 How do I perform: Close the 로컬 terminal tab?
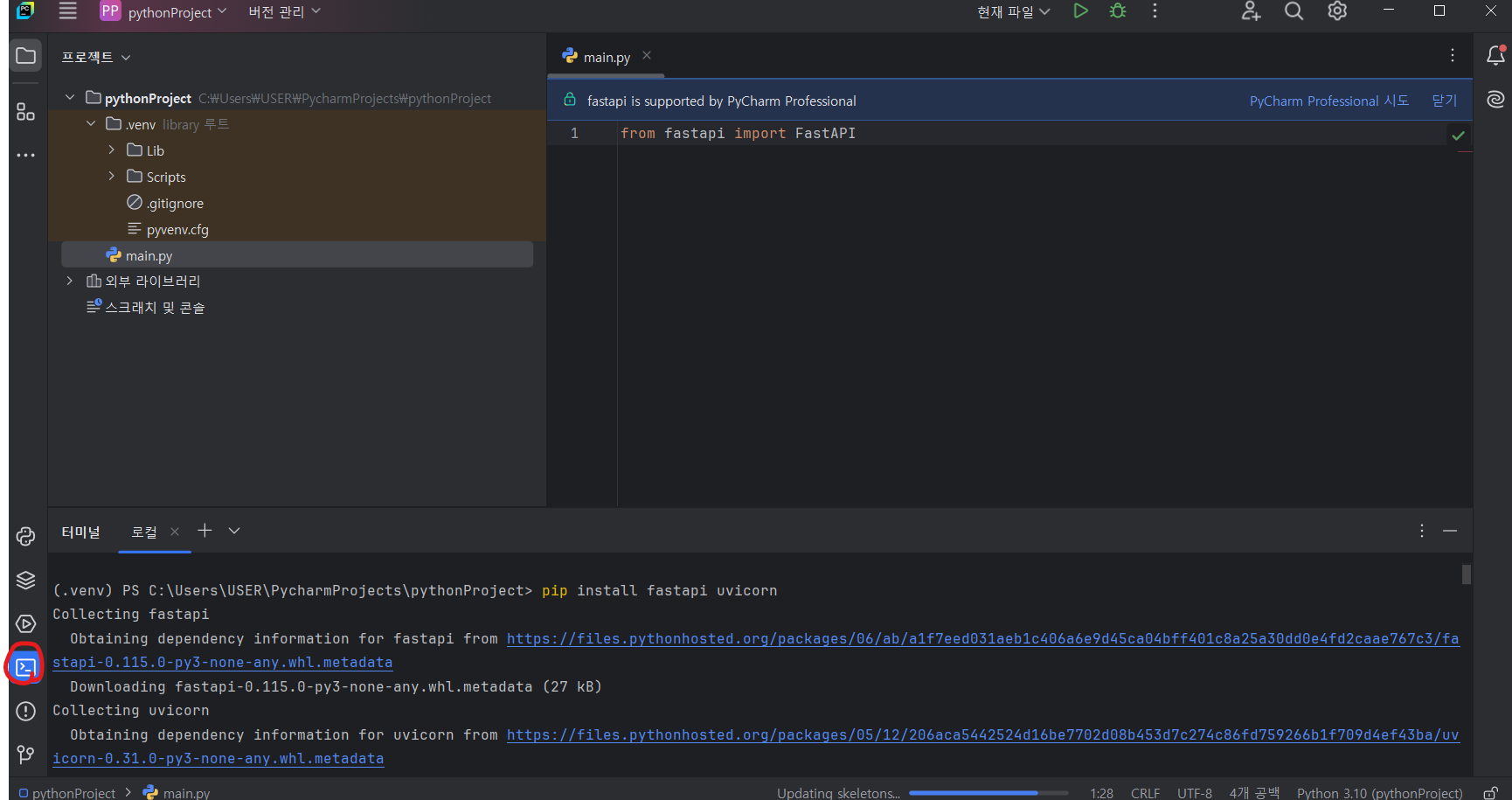click(x=175, y=532)
